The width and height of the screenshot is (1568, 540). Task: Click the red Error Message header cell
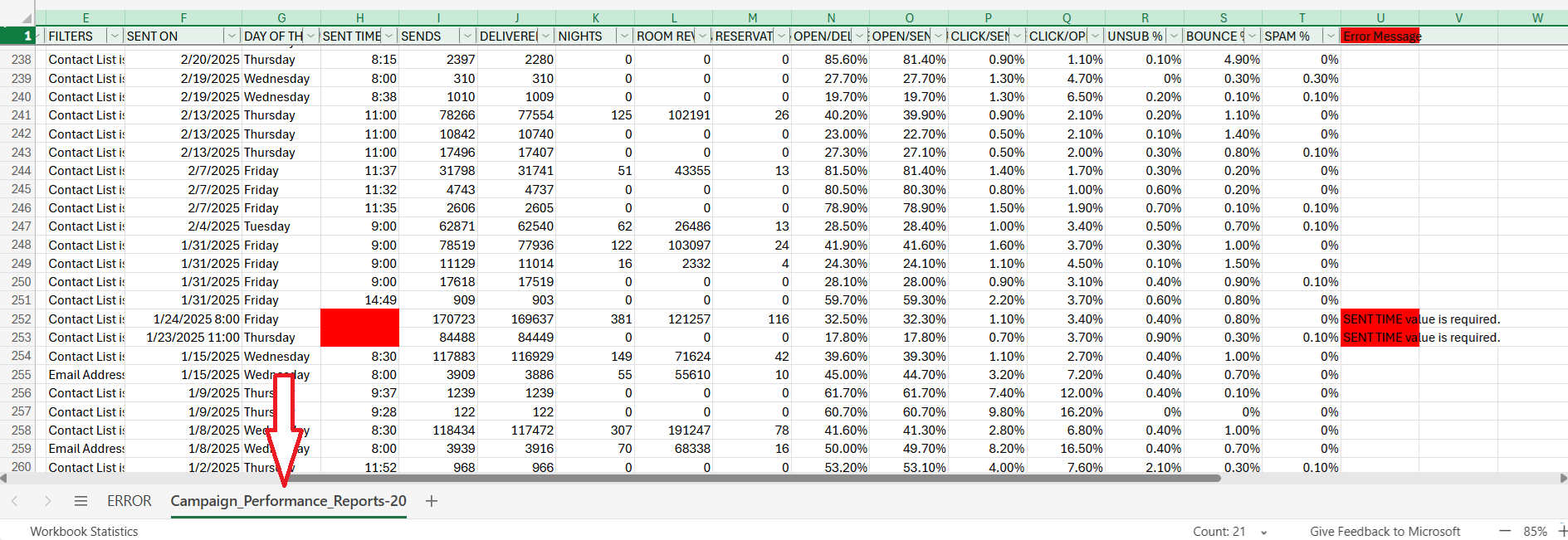click(1380, 36)
